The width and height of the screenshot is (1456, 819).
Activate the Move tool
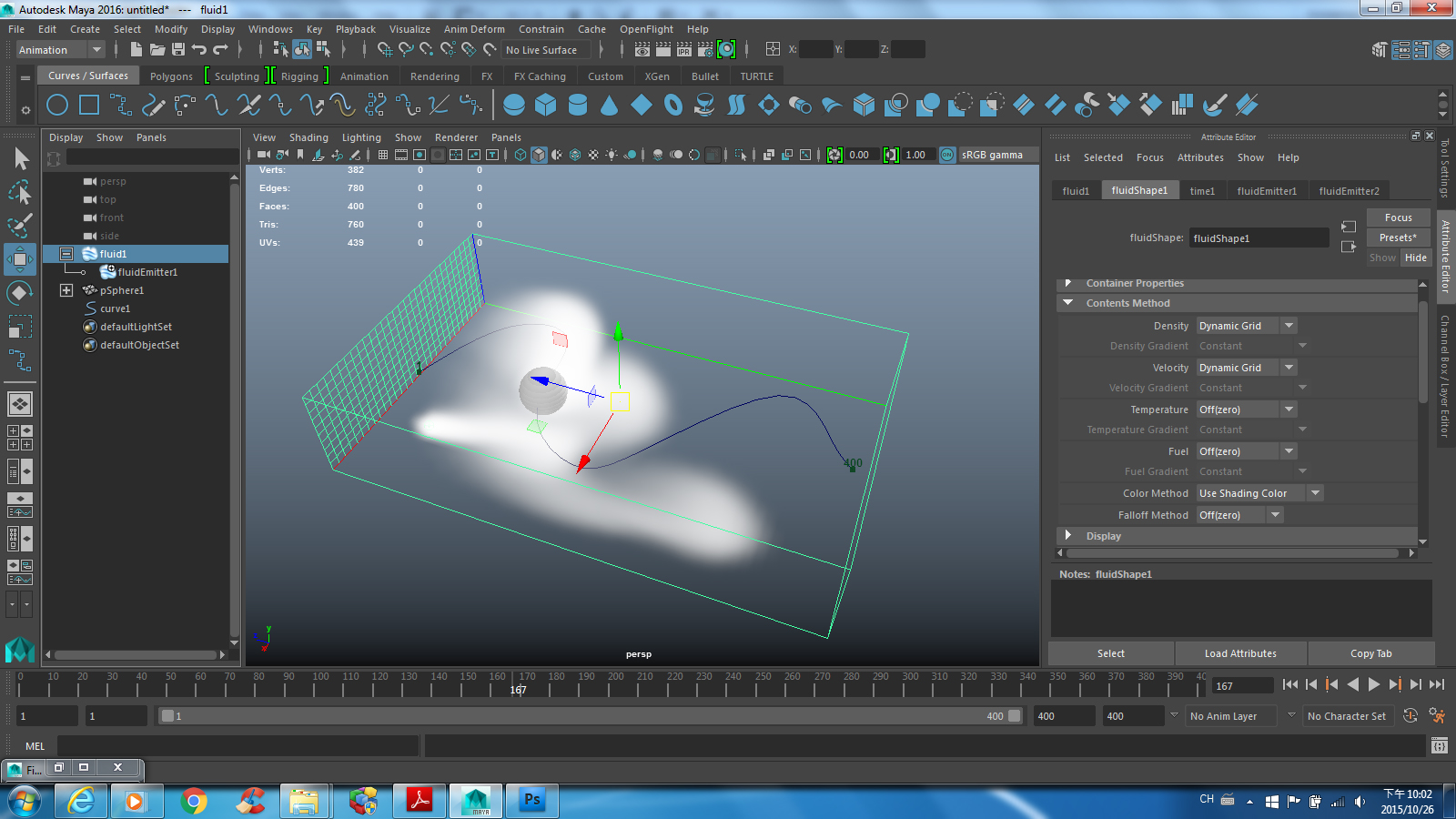click(x=20, y=258)
